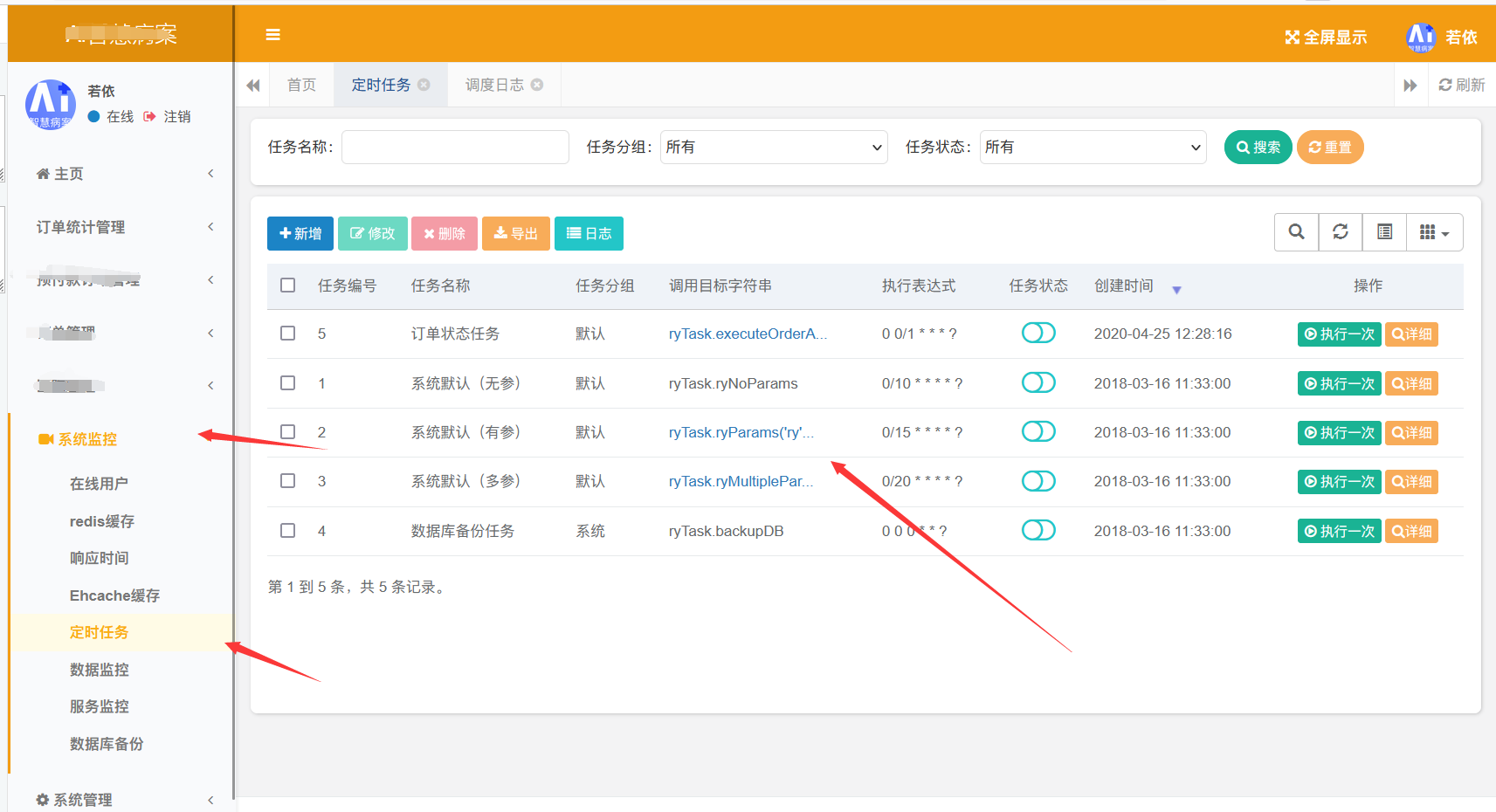
Task: Toggle the status of 数据库备份任务
Action: pos(1038,530)
